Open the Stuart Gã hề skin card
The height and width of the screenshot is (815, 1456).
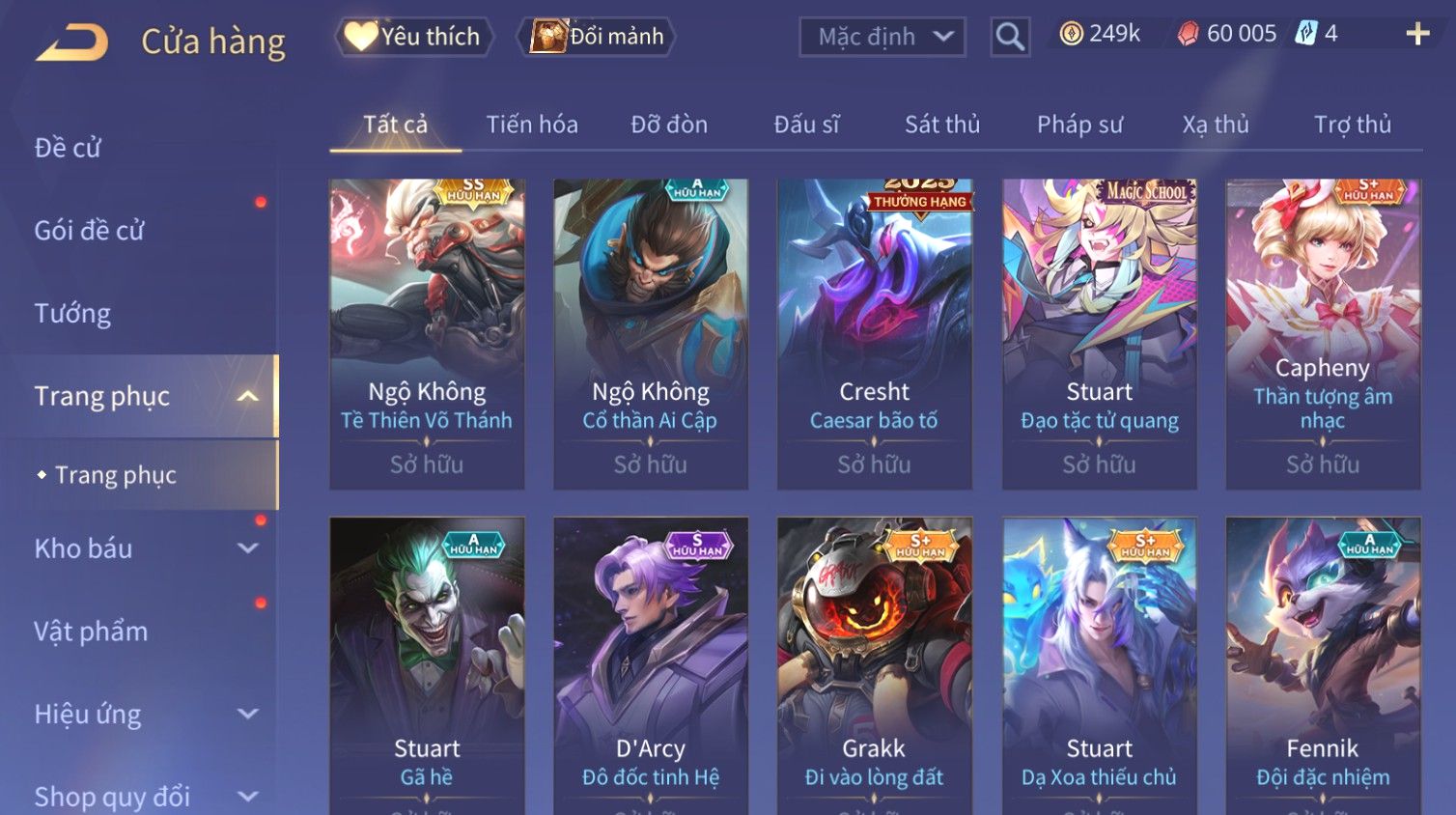pyautogui.click(x=427, y=666)
